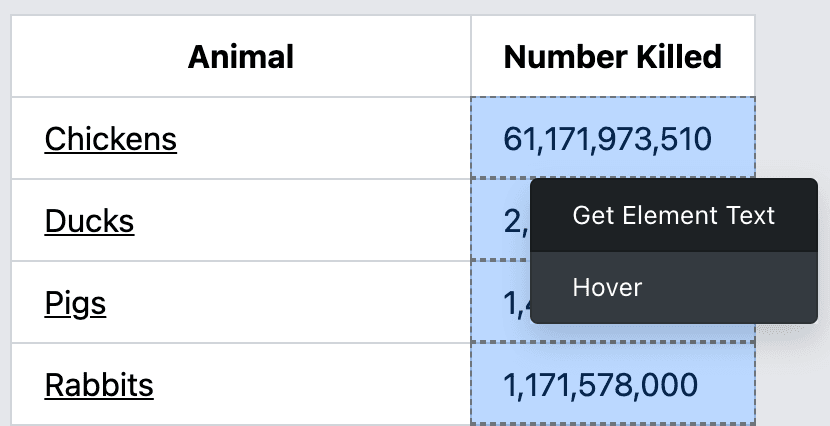830x426 pixels.
Task: Open the Rabbits link
Action: pos(99,385)
